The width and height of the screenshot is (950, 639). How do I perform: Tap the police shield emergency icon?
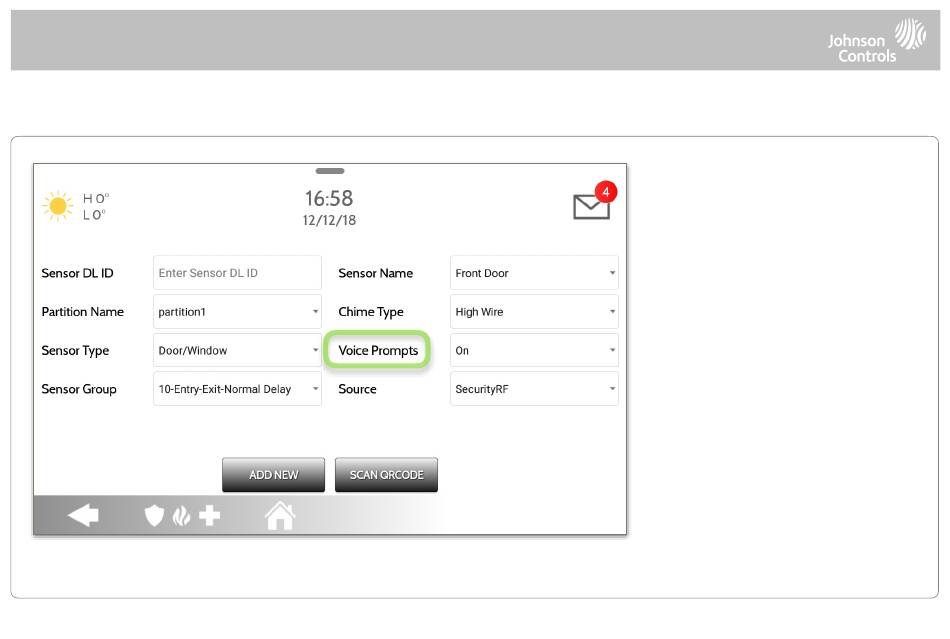point(154,516)
